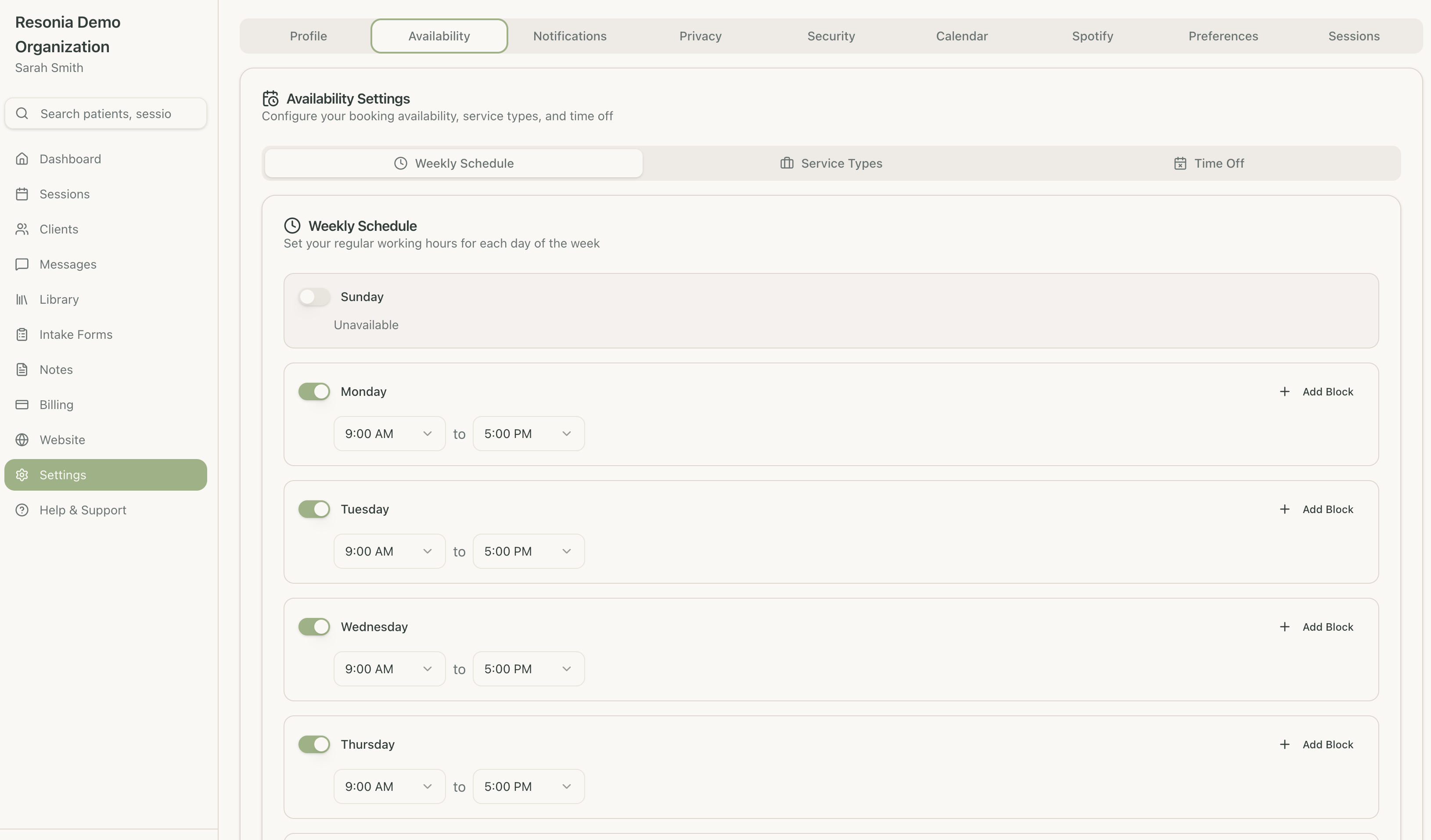
Task: Toggle Thursday availability off
Action: coord(314,744)
